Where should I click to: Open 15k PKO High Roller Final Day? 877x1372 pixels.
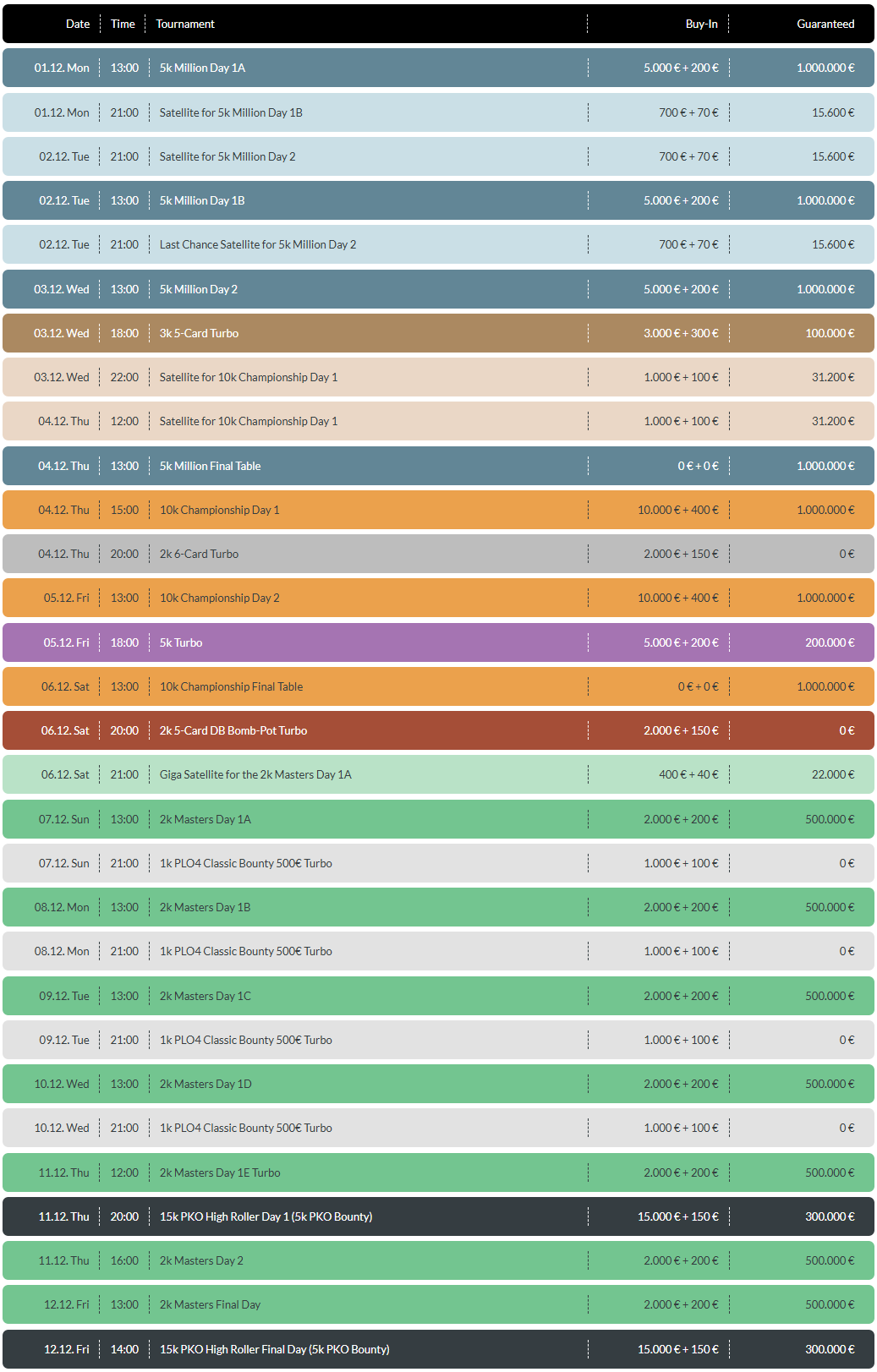tap(275, 1349)
